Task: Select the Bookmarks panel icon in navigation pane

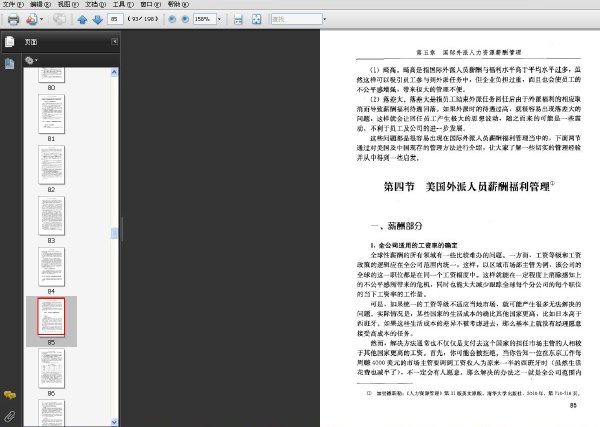Action: pyautogui.click(x=10, y=64)
